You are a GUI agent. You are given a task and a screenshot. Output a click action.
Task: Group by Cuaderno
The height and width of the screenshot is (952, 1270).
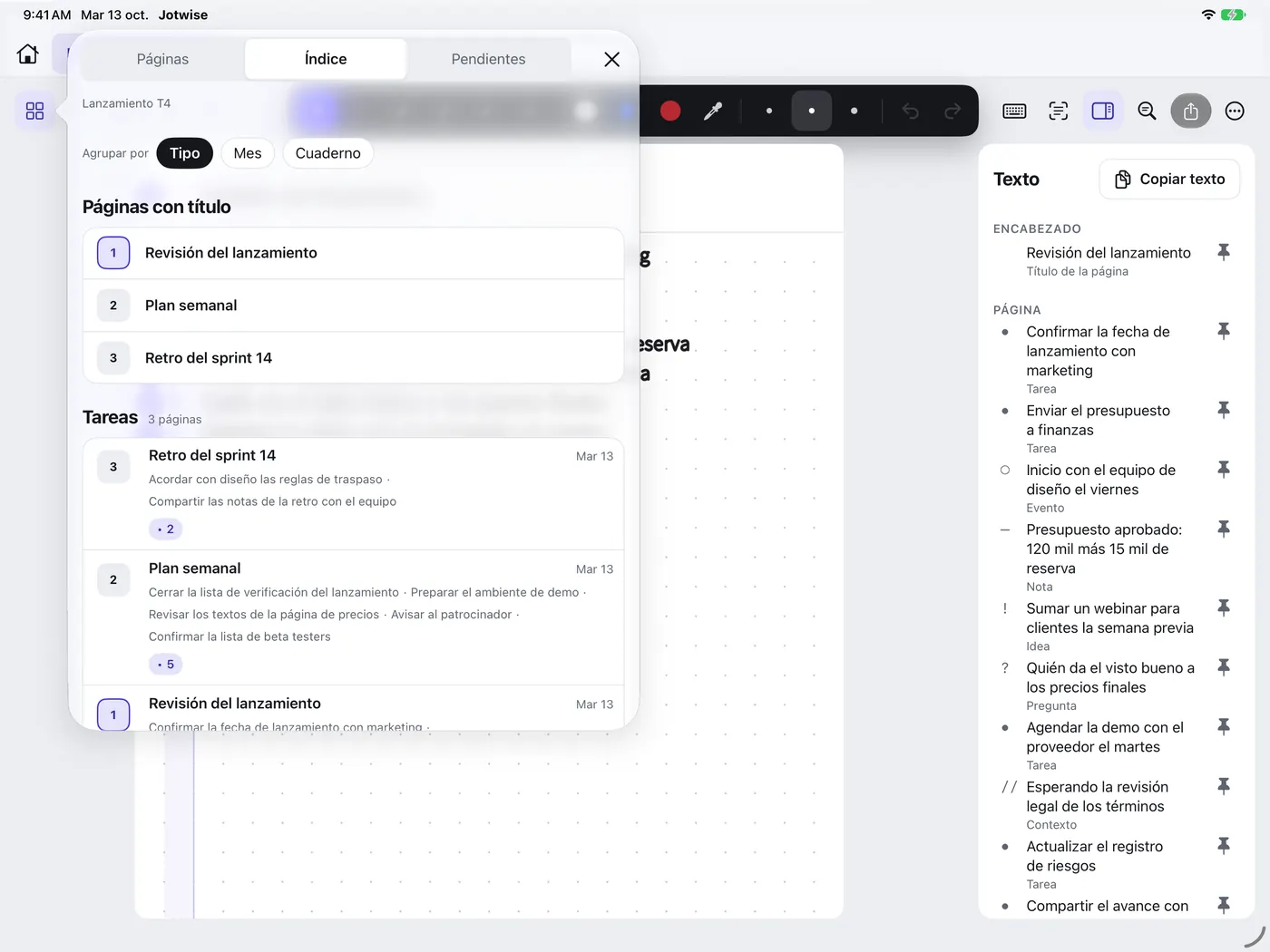coord(328,153)
